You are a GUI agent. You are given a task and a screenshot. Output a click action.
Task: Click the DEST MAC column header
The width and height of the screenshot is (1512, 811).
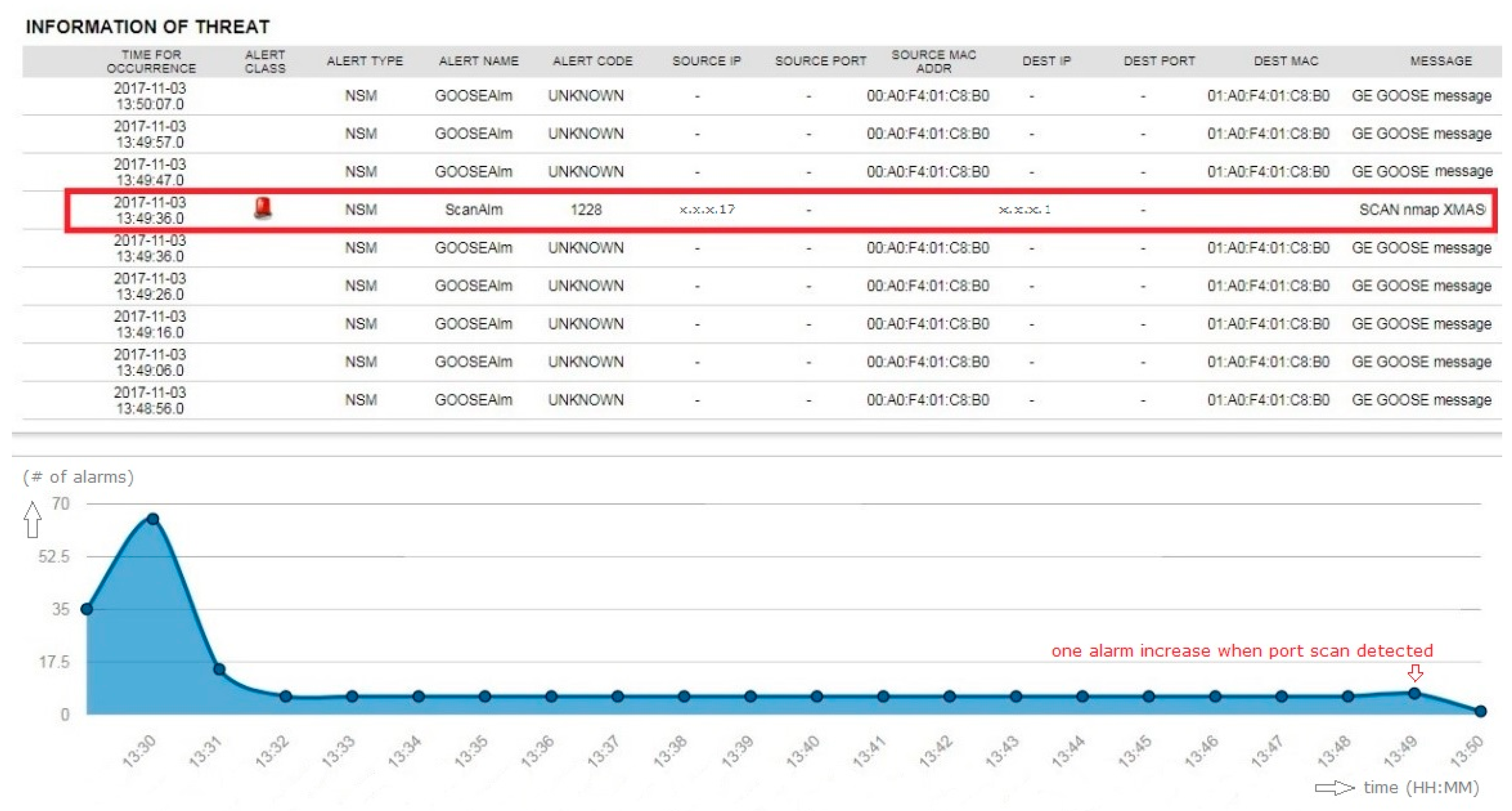[x=1286, y=61]
